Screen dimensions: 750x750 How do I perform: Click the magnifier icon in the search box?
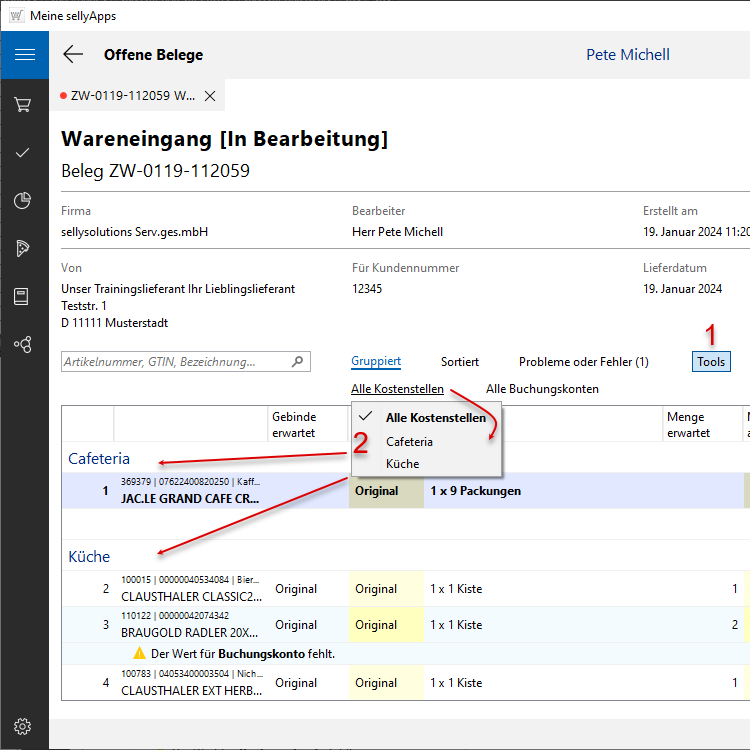tap(297, 362)
